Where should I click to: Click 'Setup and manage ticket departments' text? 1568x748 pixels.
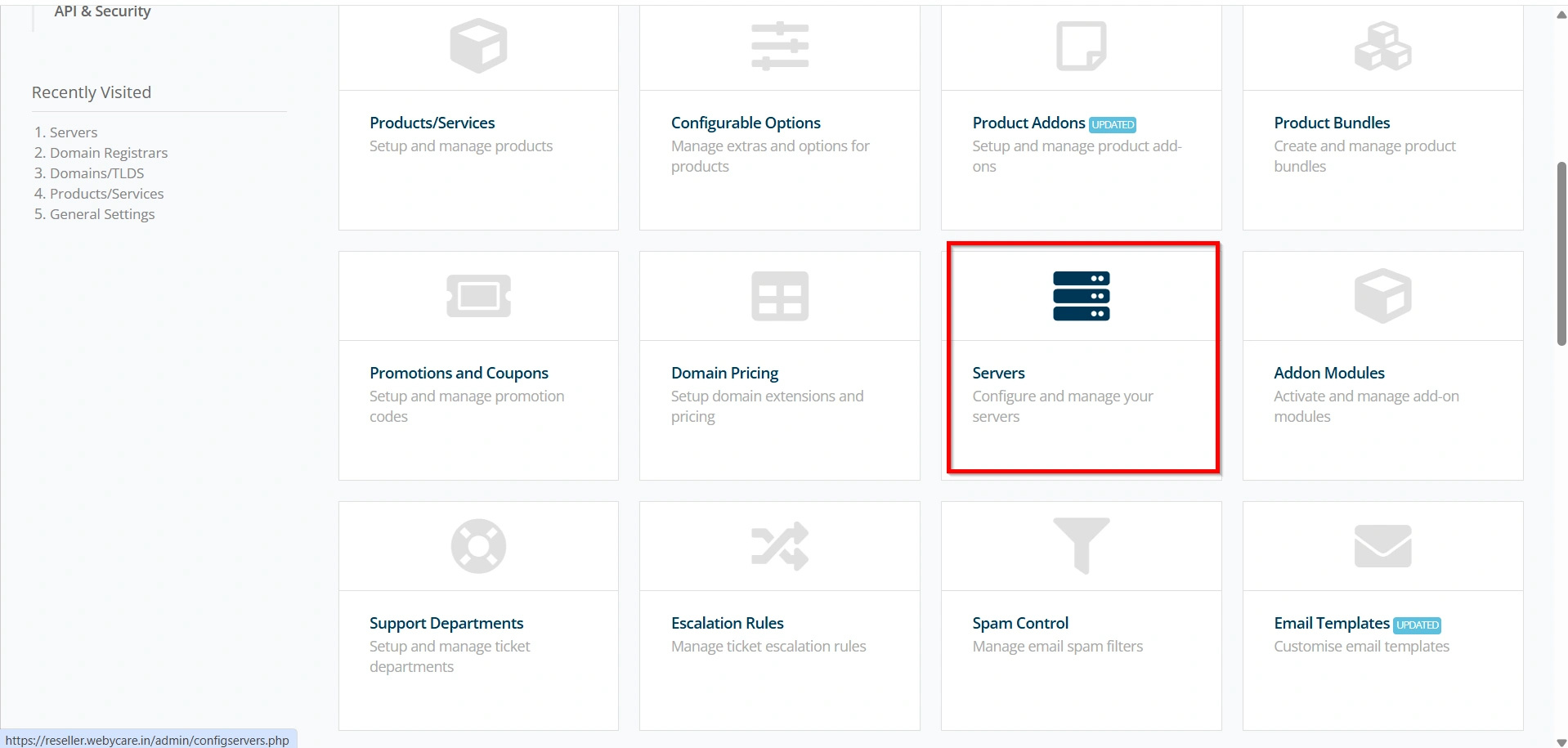click(x=450, y=656)
